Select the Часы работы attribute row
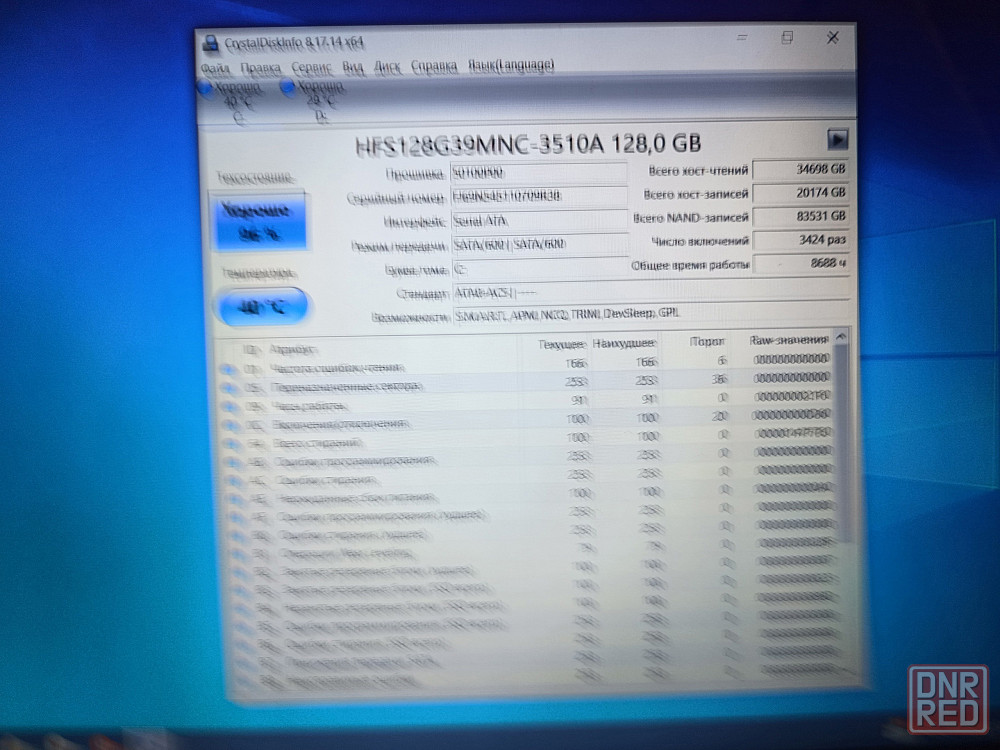The image size is (1000, 750). click(527, 401)
